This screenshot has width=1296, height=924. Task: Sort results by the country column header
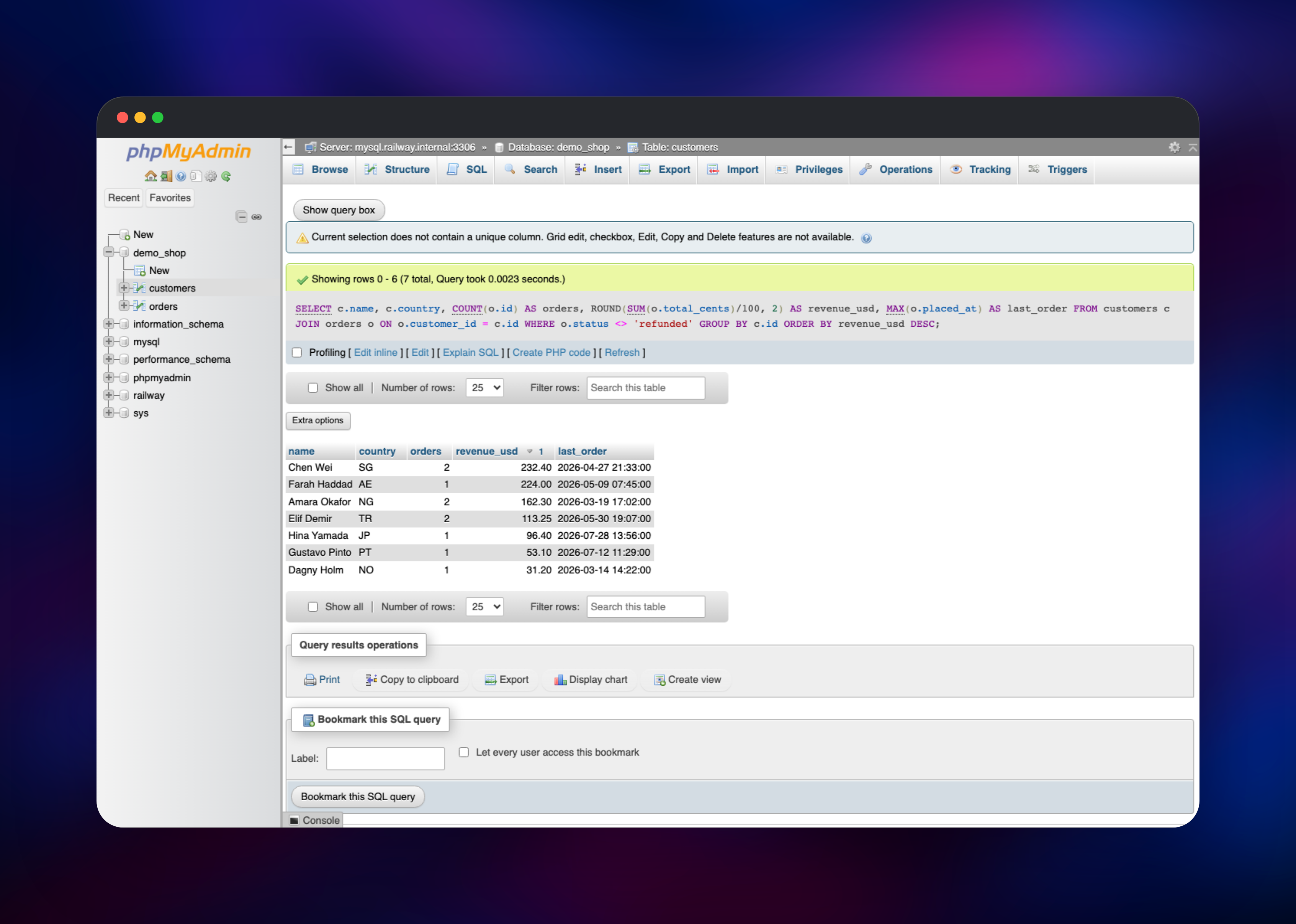376,451
